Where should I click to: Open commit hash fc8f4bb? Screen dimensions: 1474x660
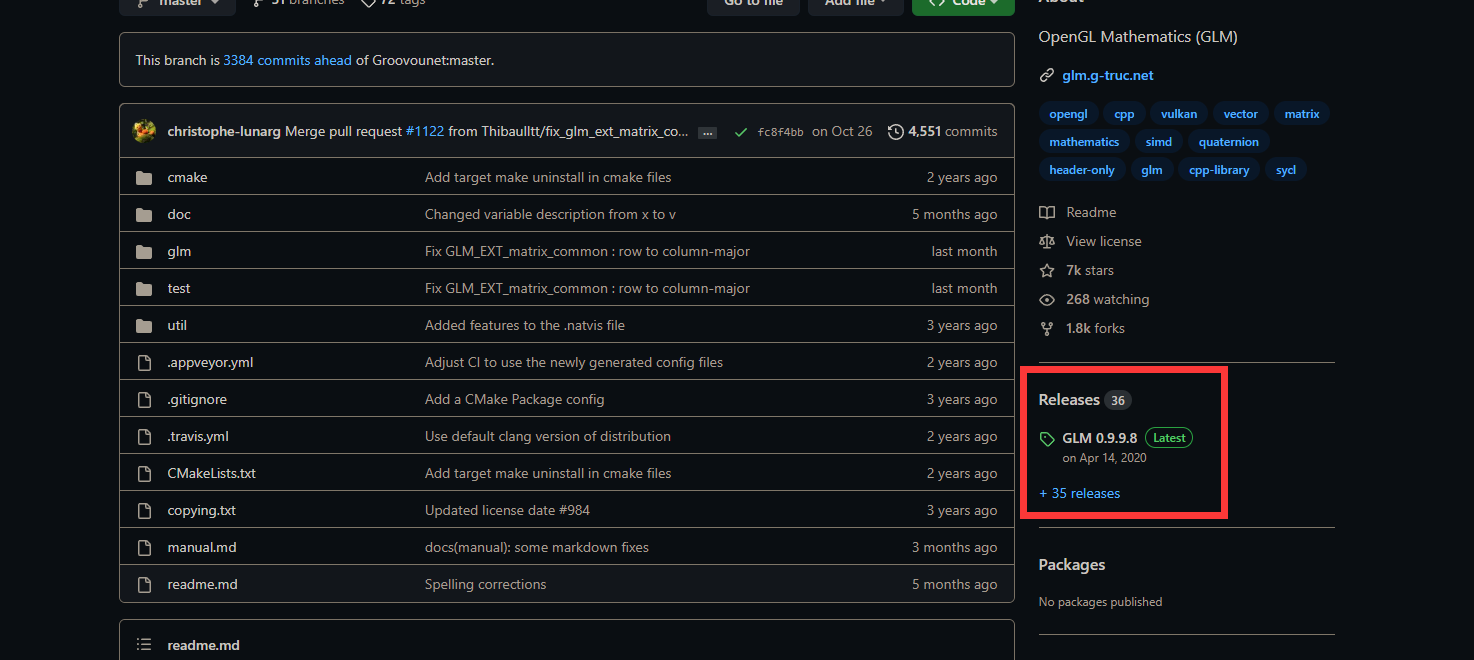780,132
